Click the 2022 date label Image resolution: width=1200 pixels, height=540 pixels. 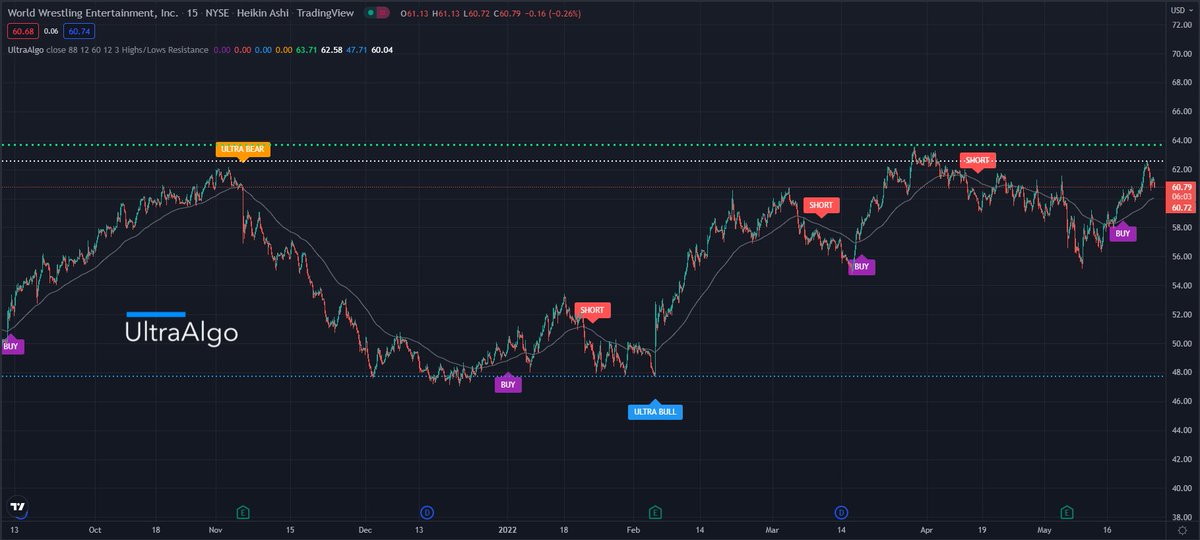(508, 532)
